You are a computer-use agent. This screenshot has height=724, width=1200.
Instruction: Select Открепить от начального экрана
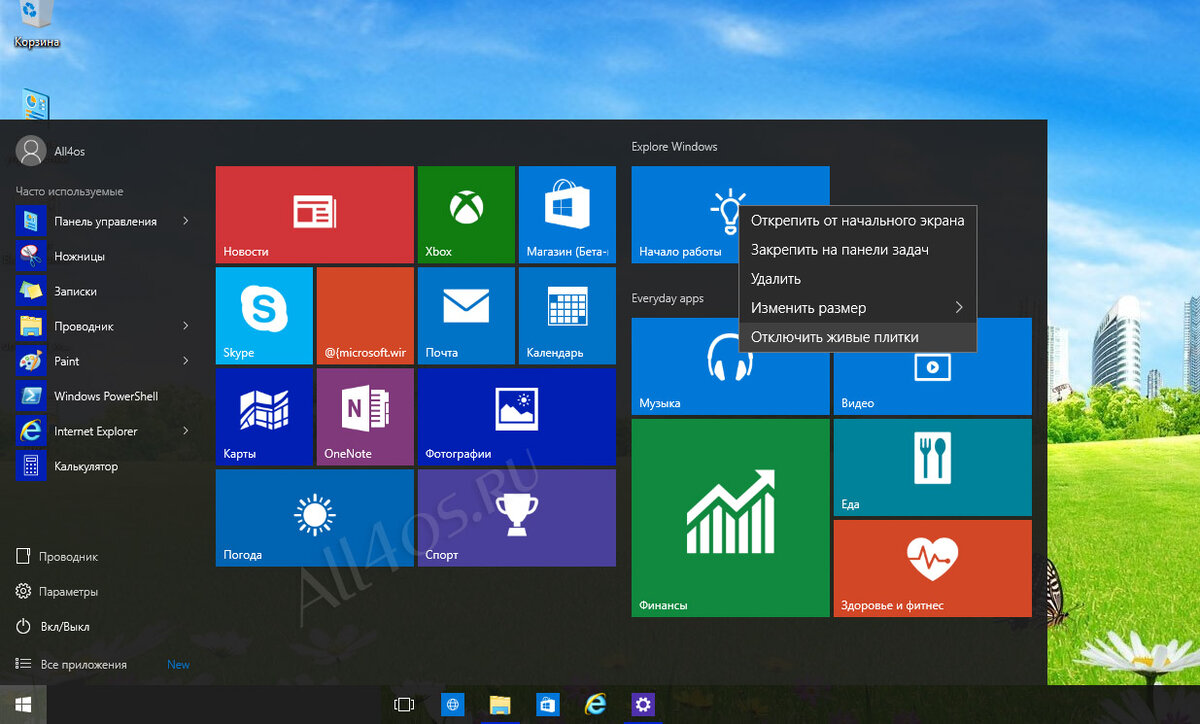pyautogui.click(x=857, y=220)
